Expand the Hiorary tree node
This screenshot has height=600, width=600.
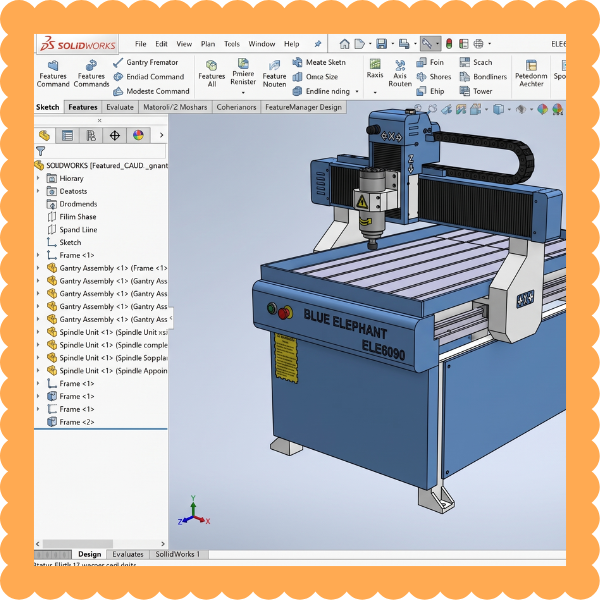38,178
